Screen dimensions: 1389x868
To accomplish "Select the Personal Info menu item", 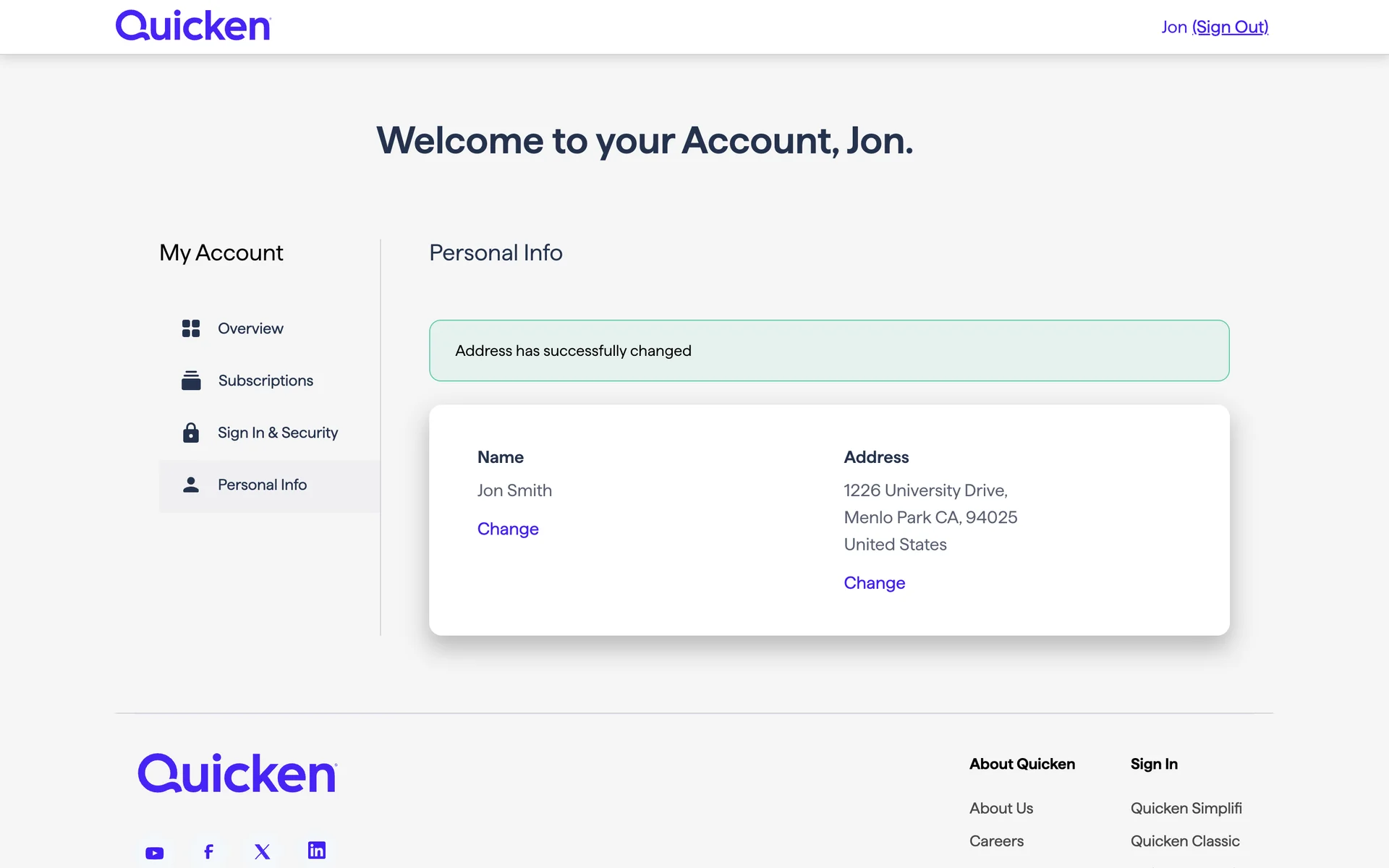I will coord(262,485).
